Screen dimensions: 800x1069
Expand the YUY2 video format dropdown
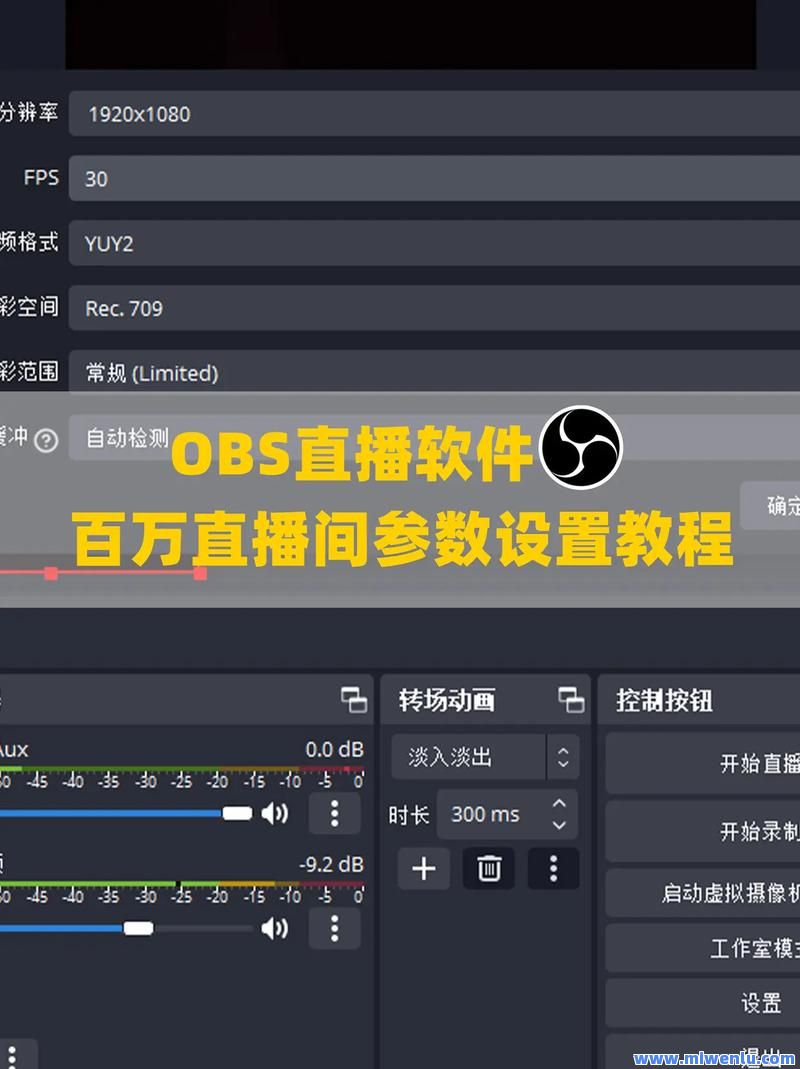click(434, 243)
